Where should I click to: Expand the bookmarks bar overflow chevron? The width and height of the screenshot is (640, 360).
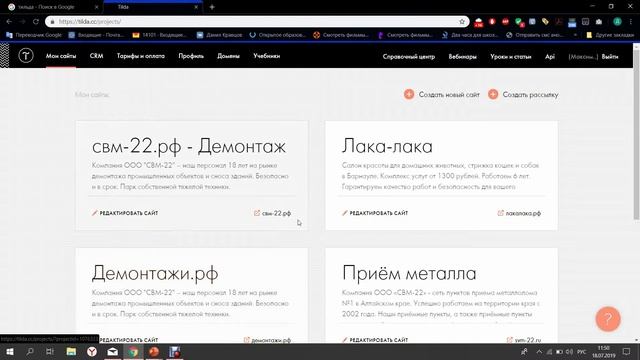coord(576,35)
